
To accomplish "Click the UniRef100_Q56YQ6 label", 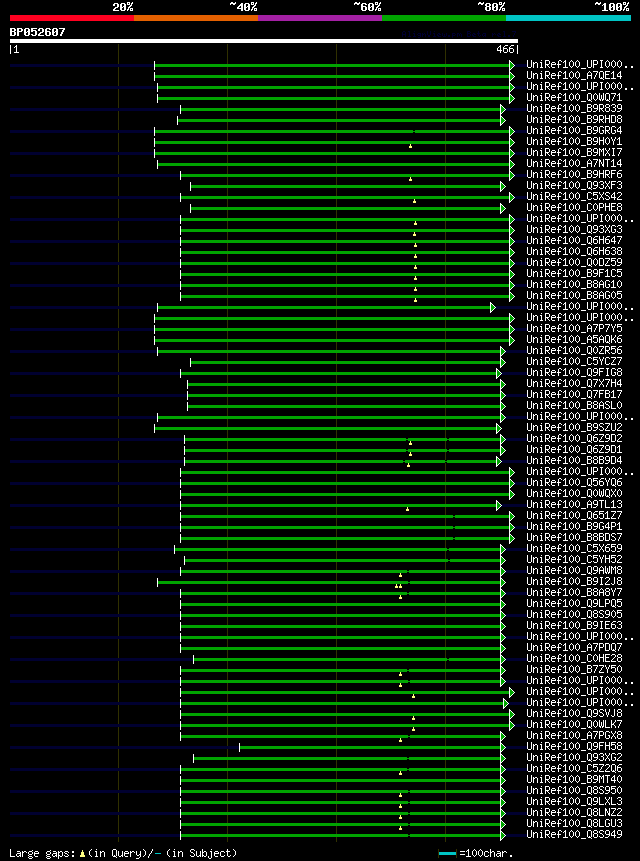I will pos(574,482).
